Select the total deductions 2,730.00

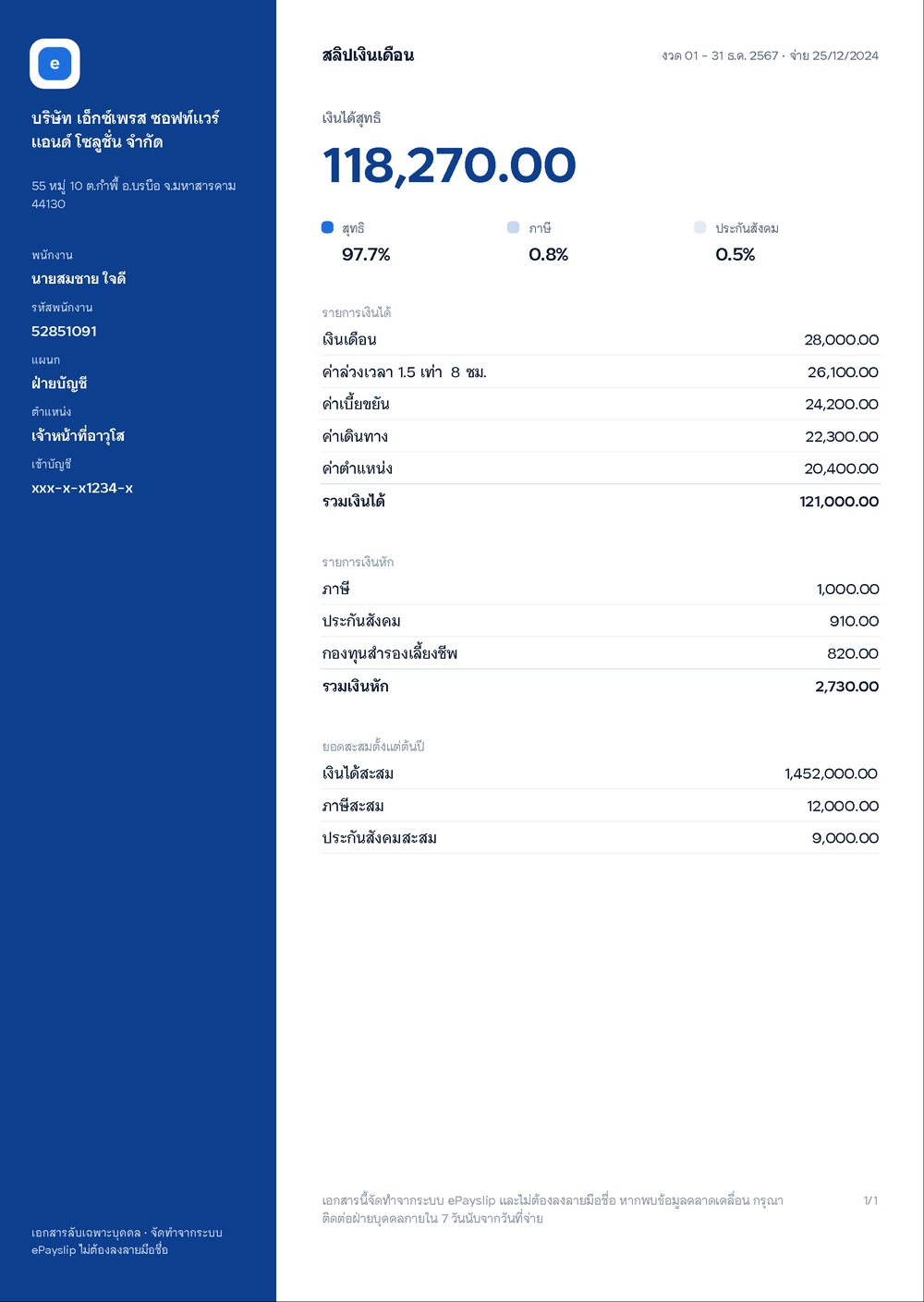(847, 687)
